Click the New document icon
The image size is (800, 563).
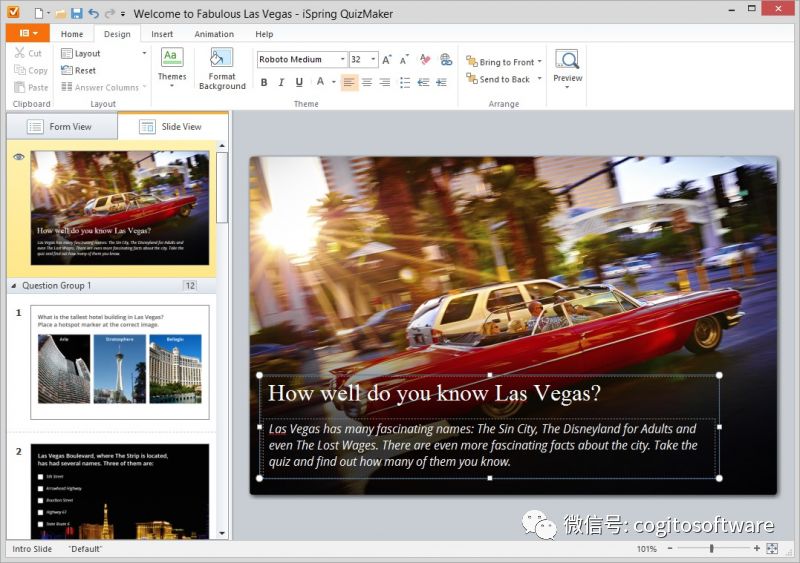39,13
